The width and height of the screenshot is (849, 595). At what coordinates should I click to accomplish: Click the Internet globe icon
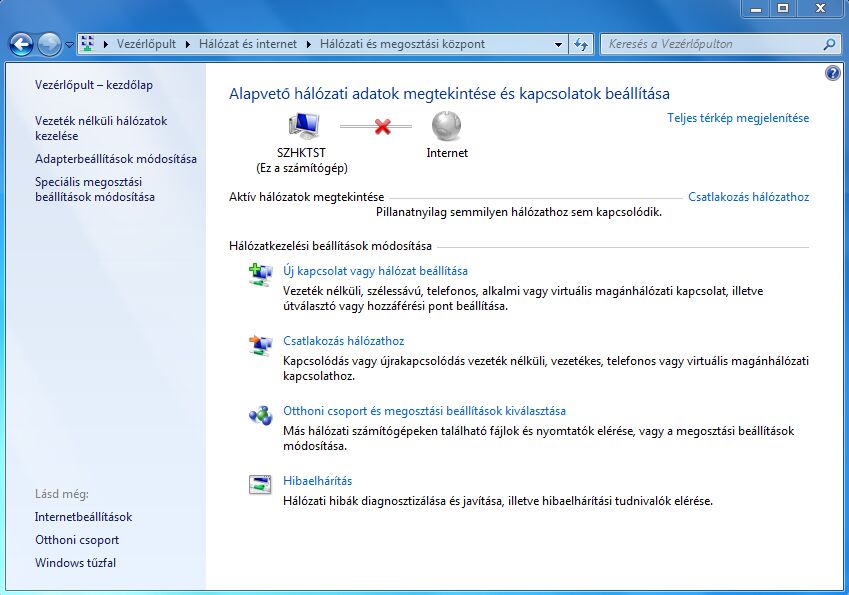[446, 126]
